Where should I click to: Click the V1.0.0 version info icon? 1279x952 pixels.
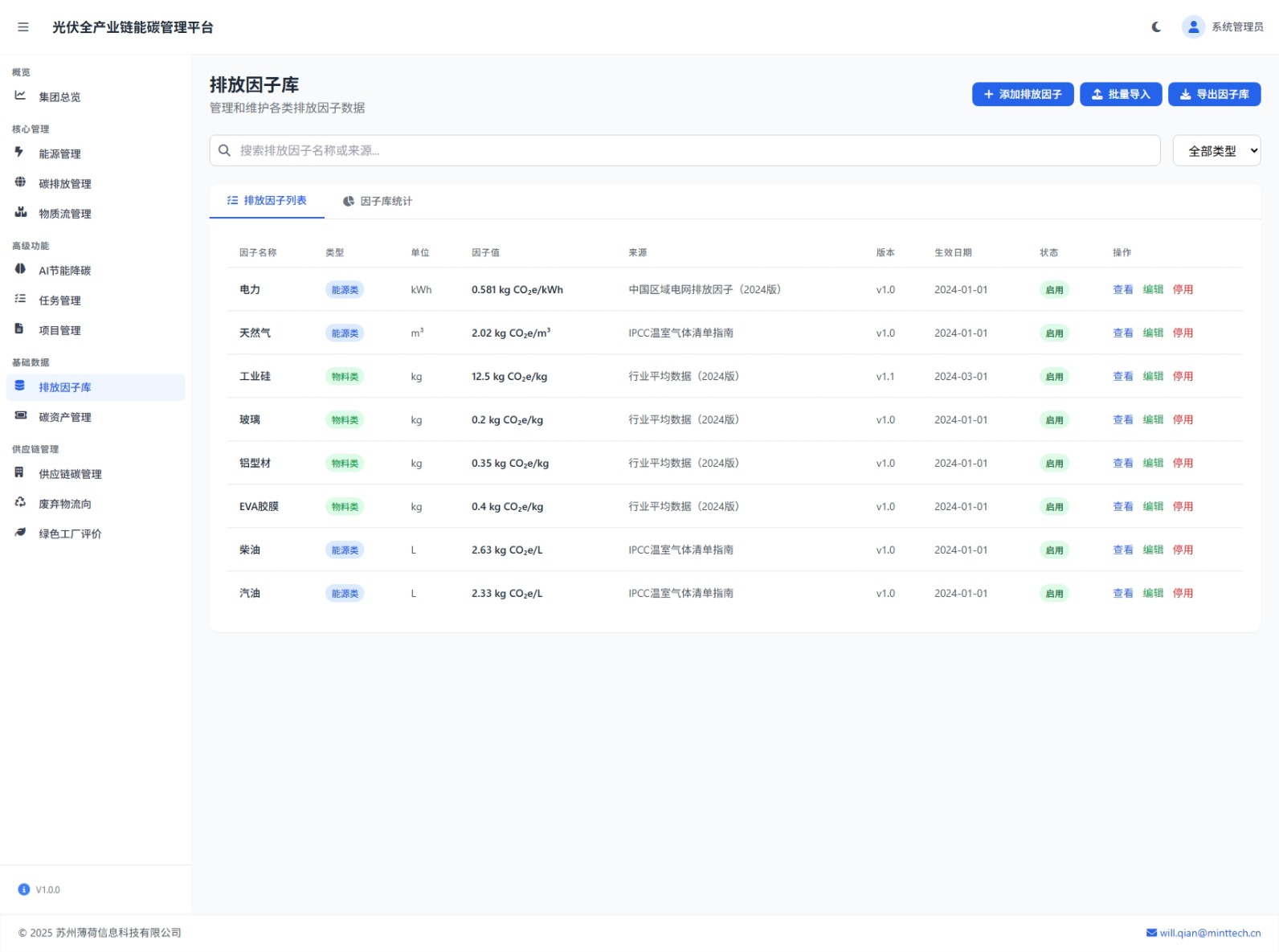coord(24,889)
